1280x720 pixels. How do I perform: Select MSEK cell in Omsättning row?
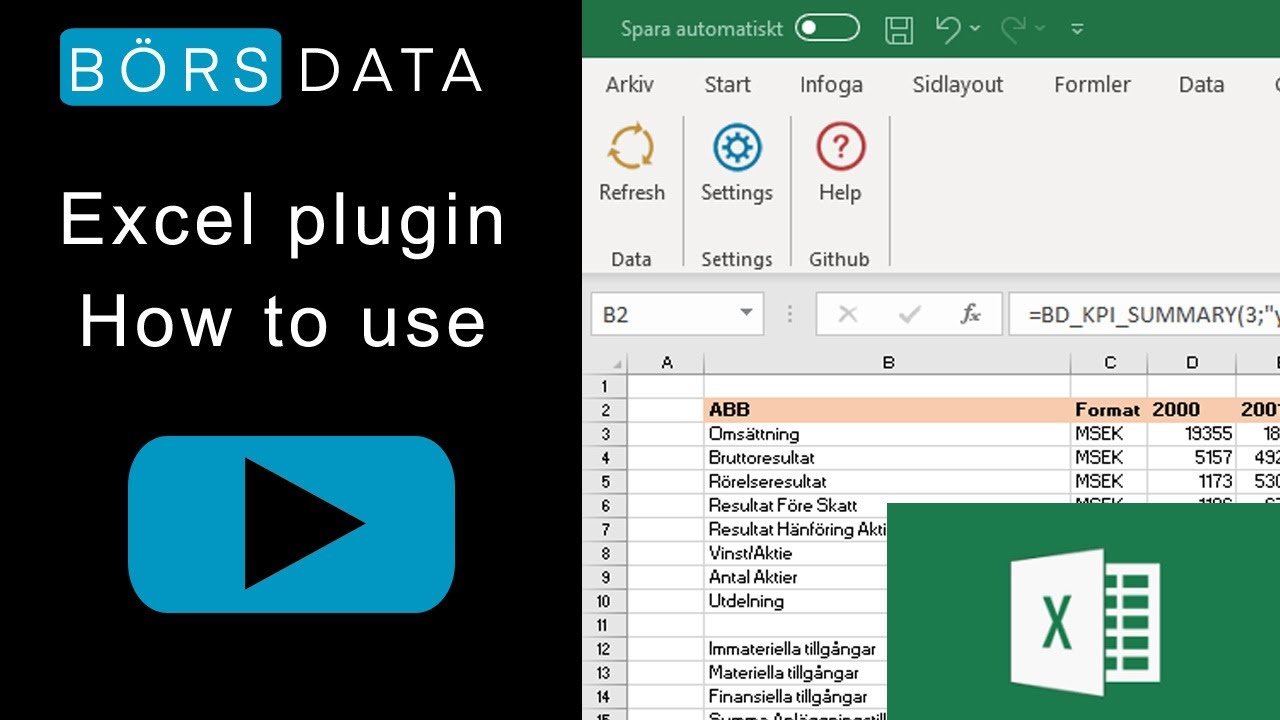1109,434
